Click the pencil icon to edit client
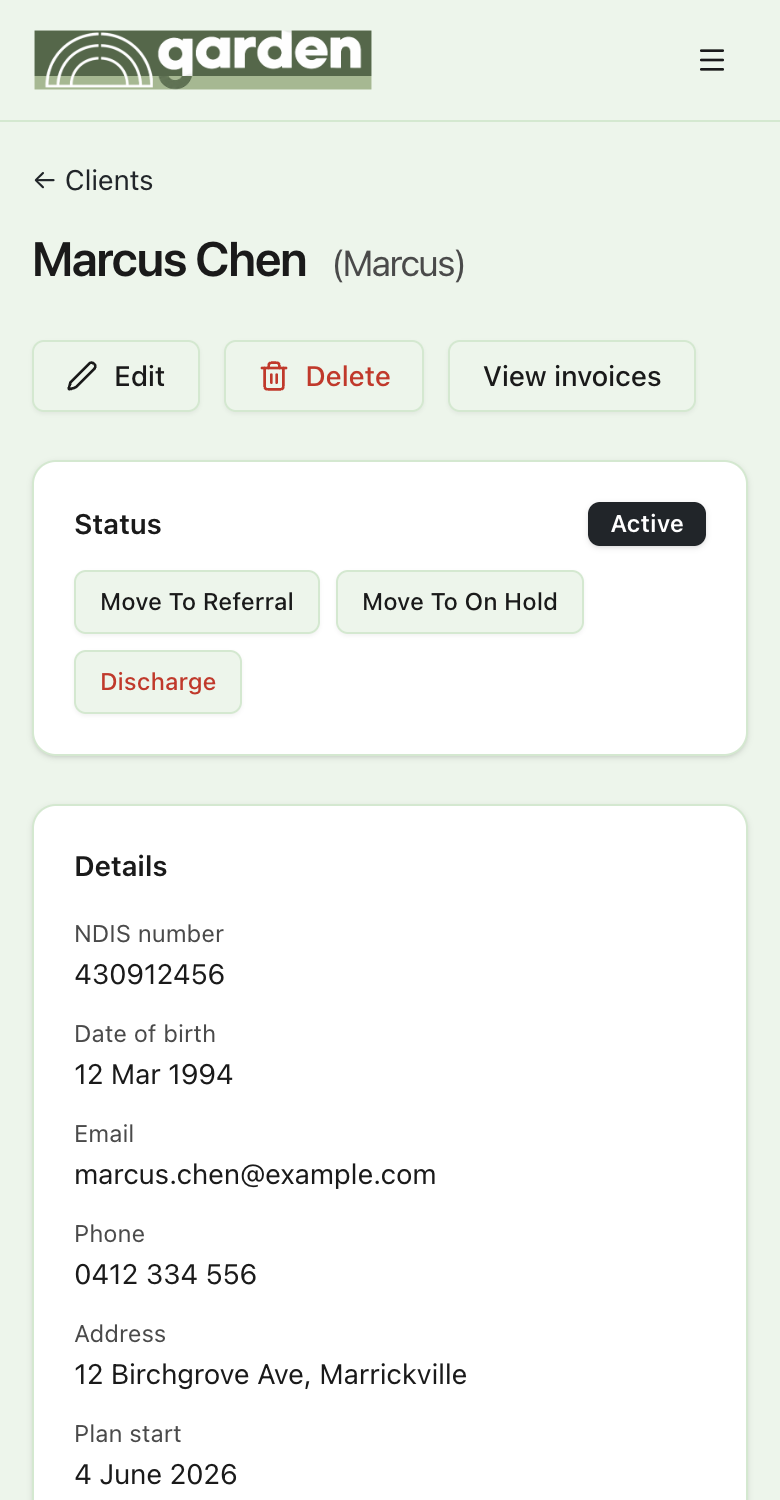This screenshot has height=1500, width=780. (x=82, y=376)
